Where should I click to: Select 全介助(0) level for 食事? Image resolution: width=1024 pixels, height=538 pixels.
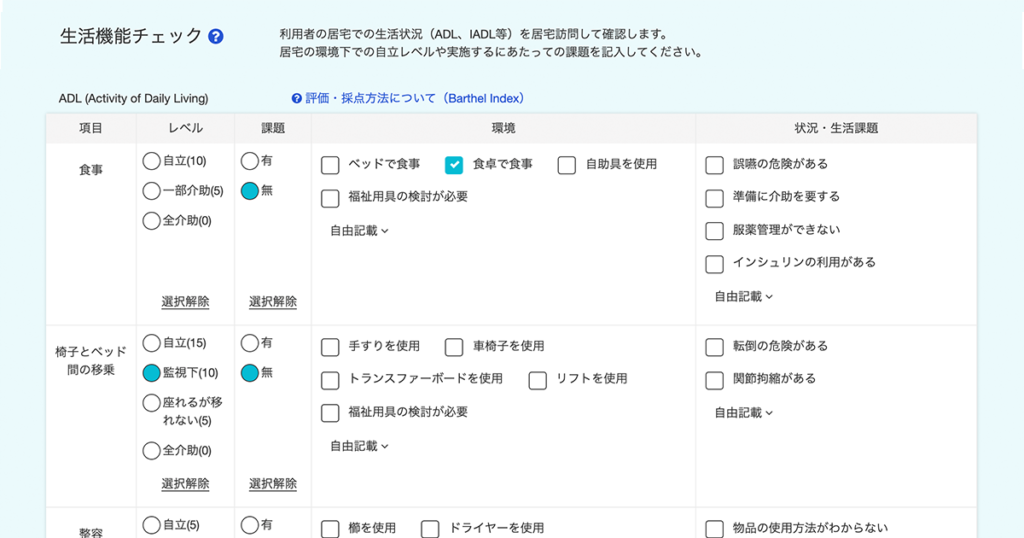click(151, 221)
